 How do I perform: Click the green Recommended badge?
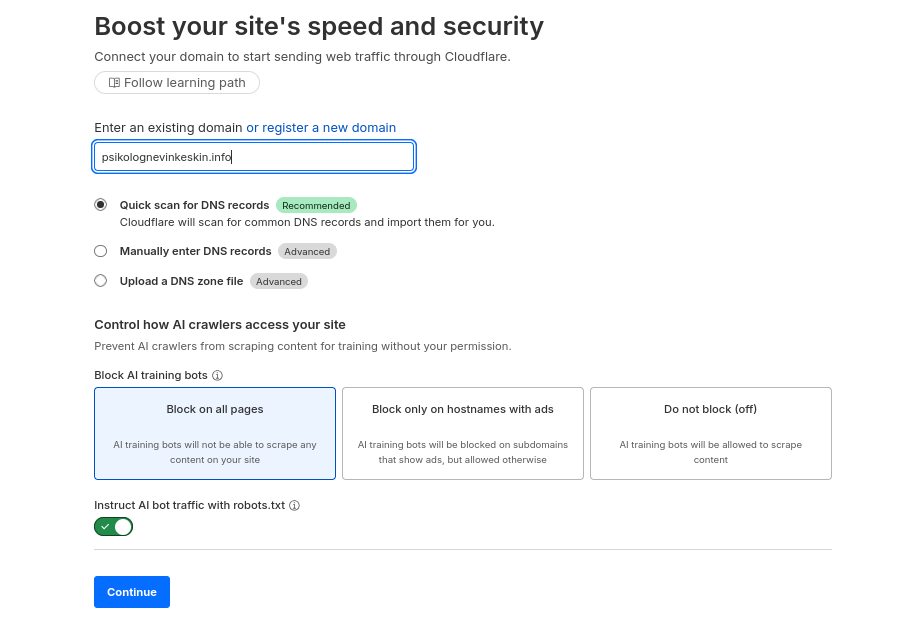(316, 206)
